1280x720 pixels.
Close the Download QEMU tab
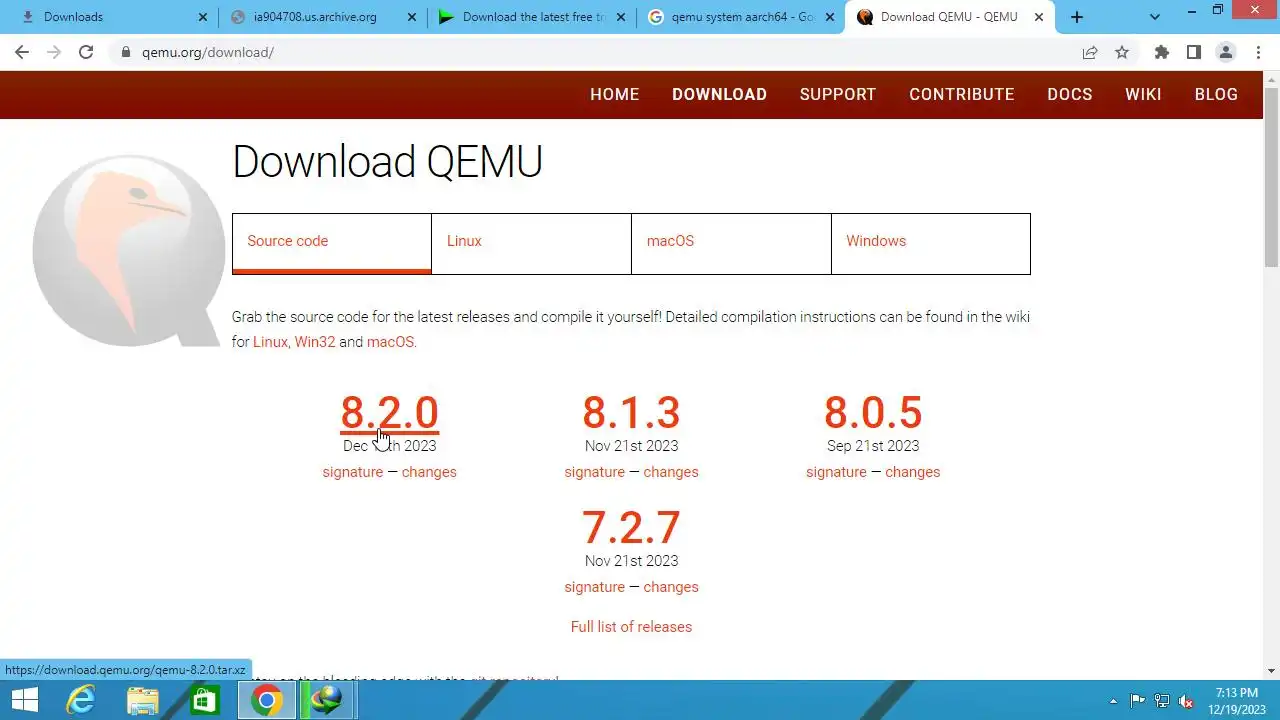click(1039, 17)
